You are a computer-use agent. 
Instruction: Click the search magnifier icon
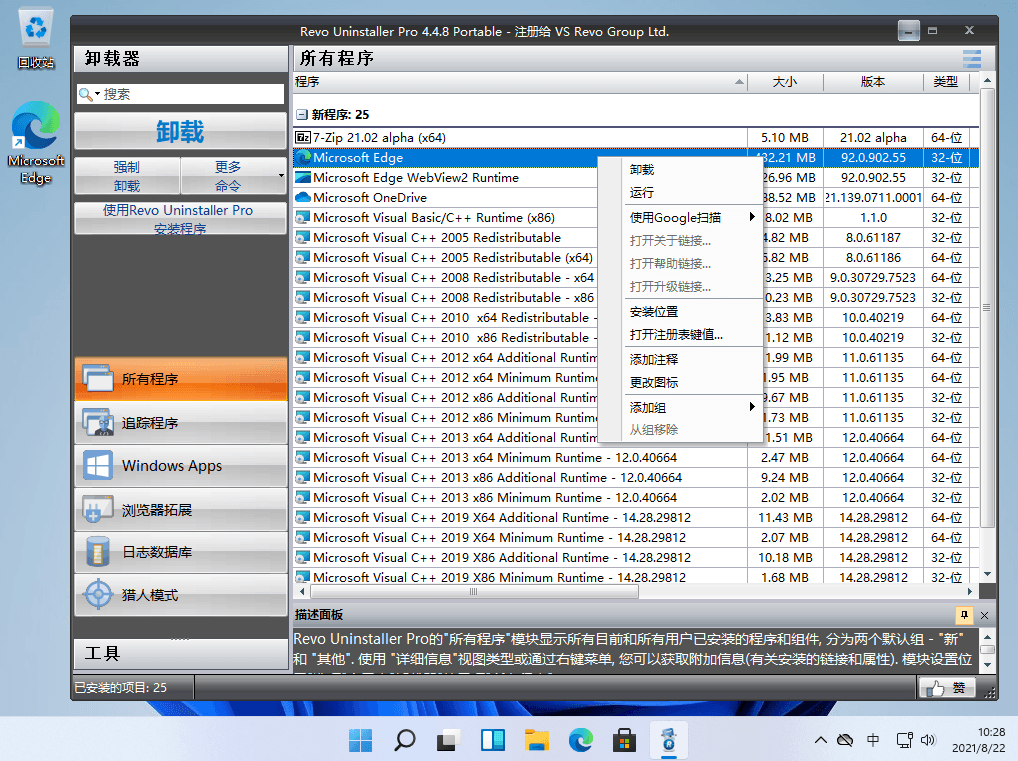(x=85, y=95)
